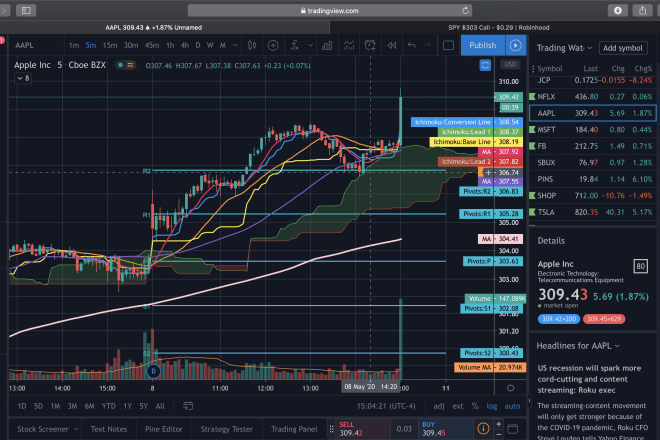Image resolution: width=660 pixels, height=440 pixels.
Task: Open the Text Notes tab
Action: (109, 429)
